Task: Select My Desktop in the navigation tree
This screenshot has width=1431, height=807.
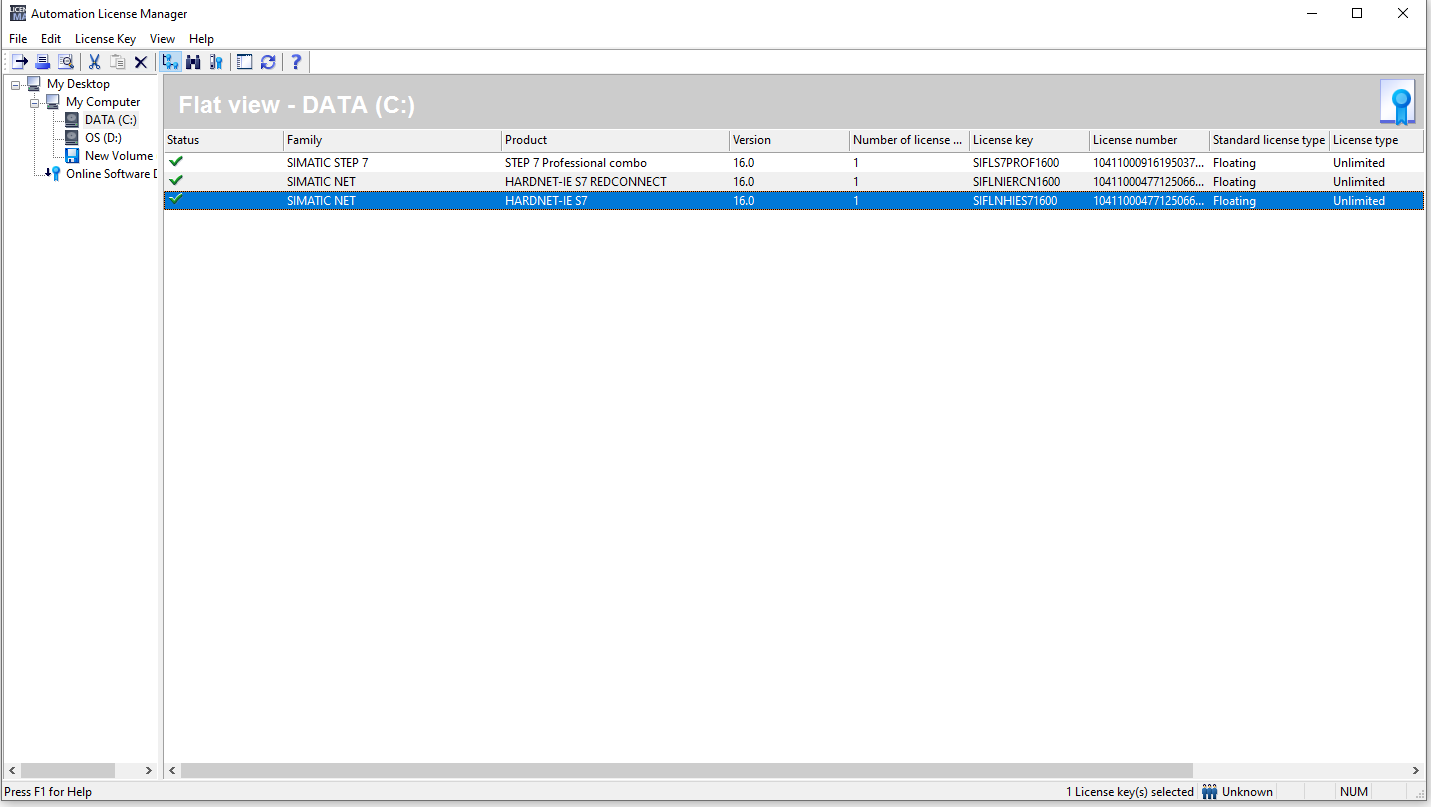Action: 78,84
